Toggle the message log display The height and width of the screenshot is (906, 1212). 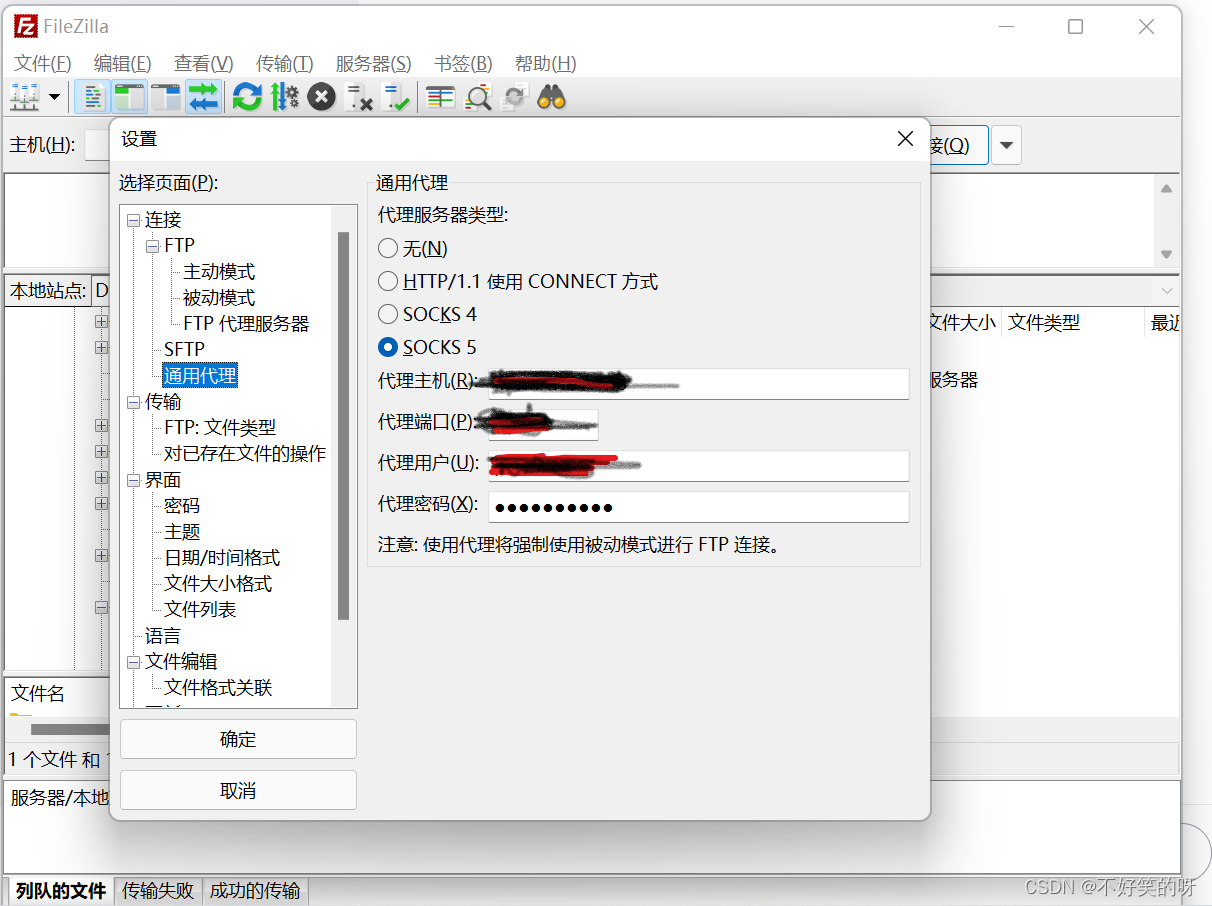click(x=94, y=97)
